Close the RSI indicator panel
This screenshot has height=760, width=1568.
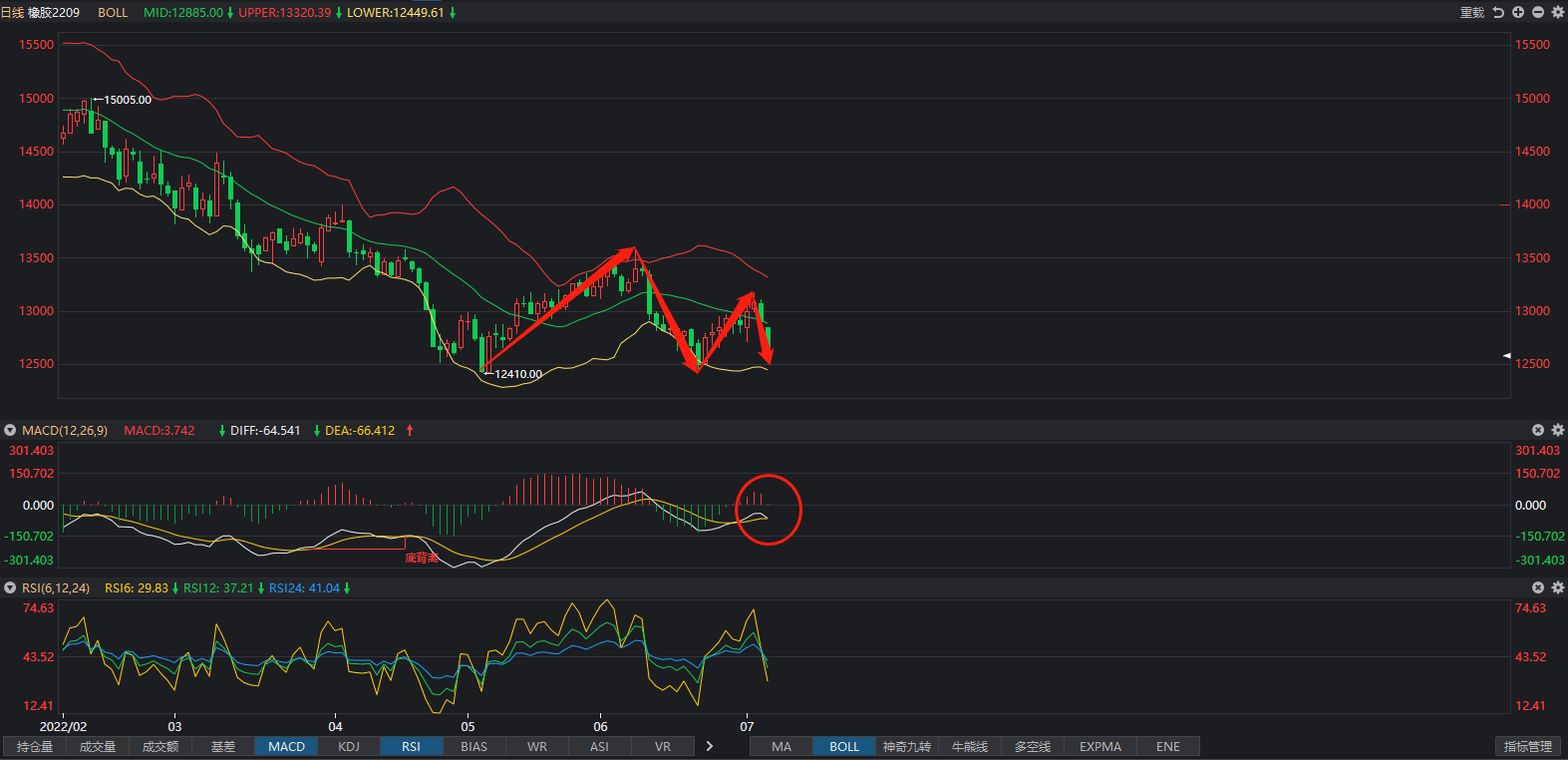click(1538, 587)
